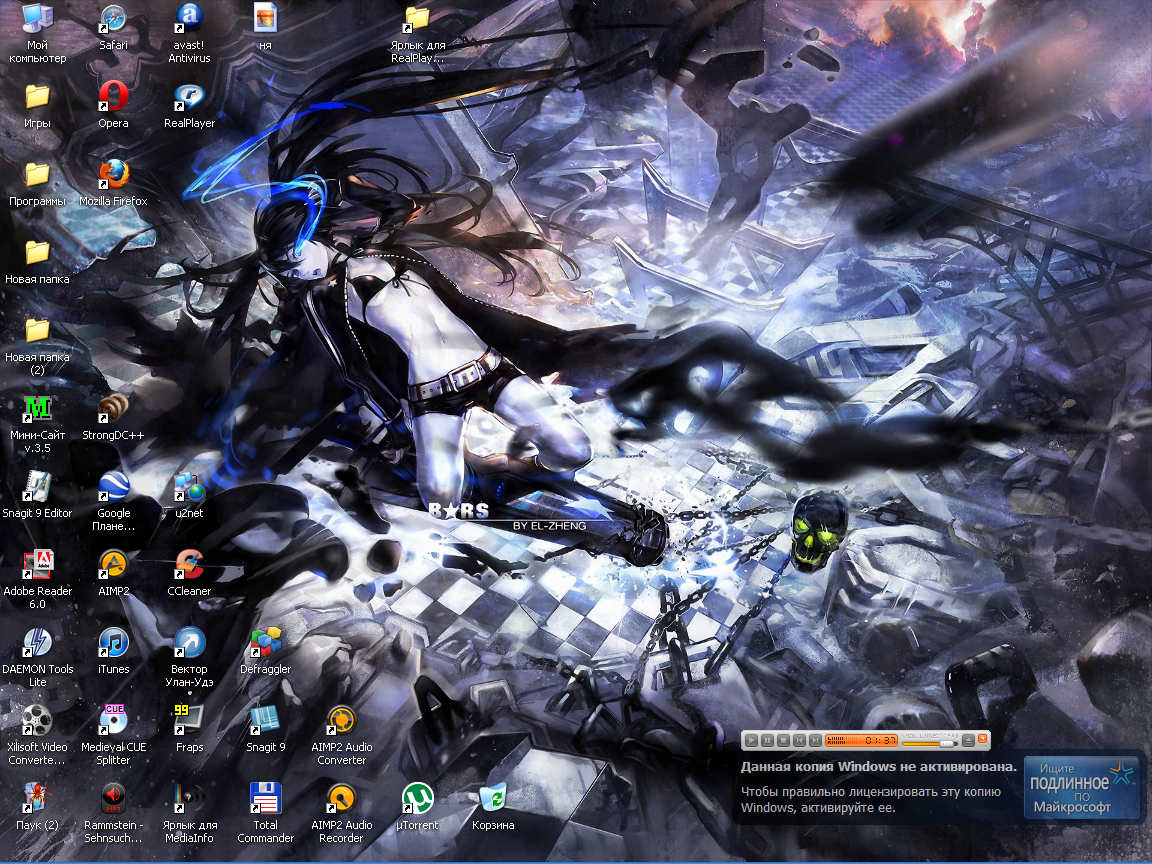1152x864 pixels.
Task: Select the Rammstein - Sehnsuch... MP3 file
Action: click(113, 813)
